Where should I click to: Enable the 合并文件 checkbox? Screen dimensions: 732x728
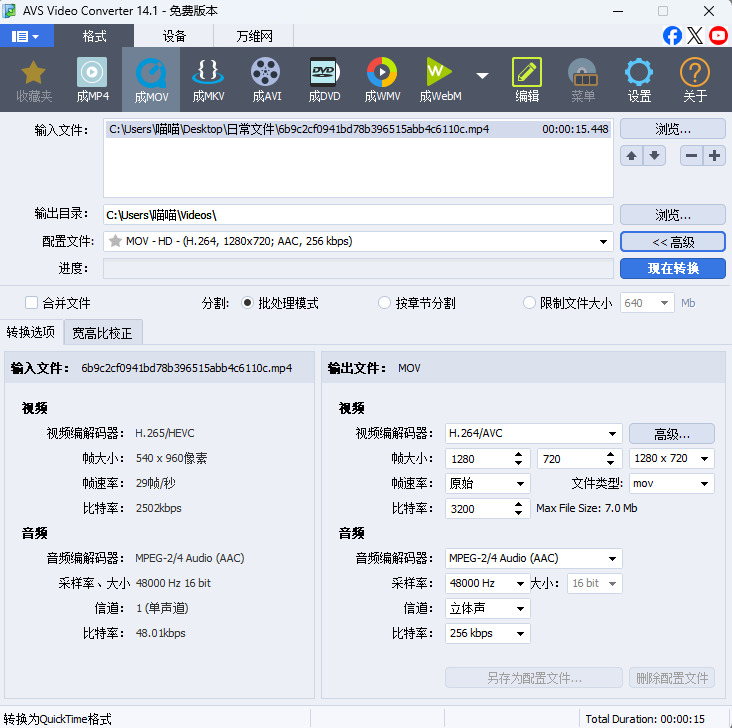click(33, 303)
